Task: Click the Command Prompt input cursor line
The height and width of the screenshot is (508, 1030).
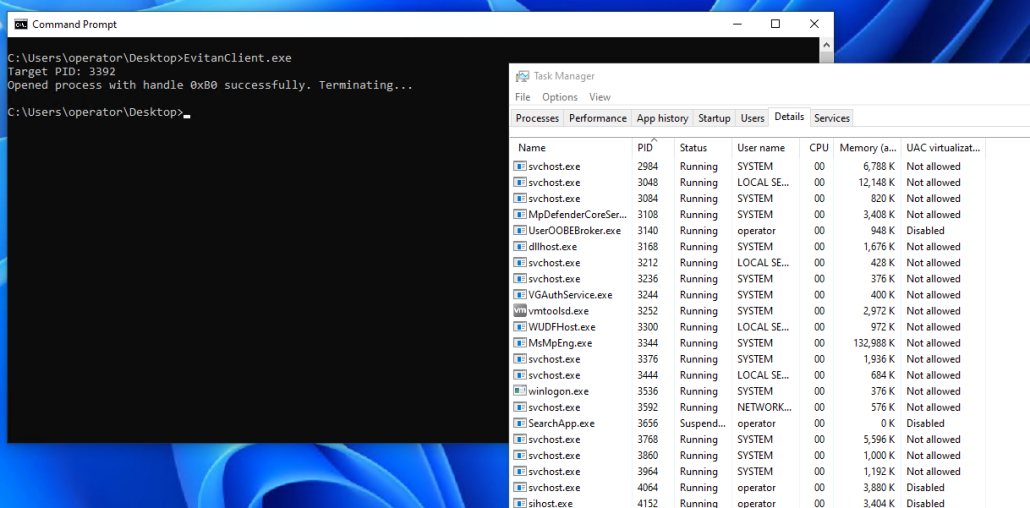Action: coord(99,112)
